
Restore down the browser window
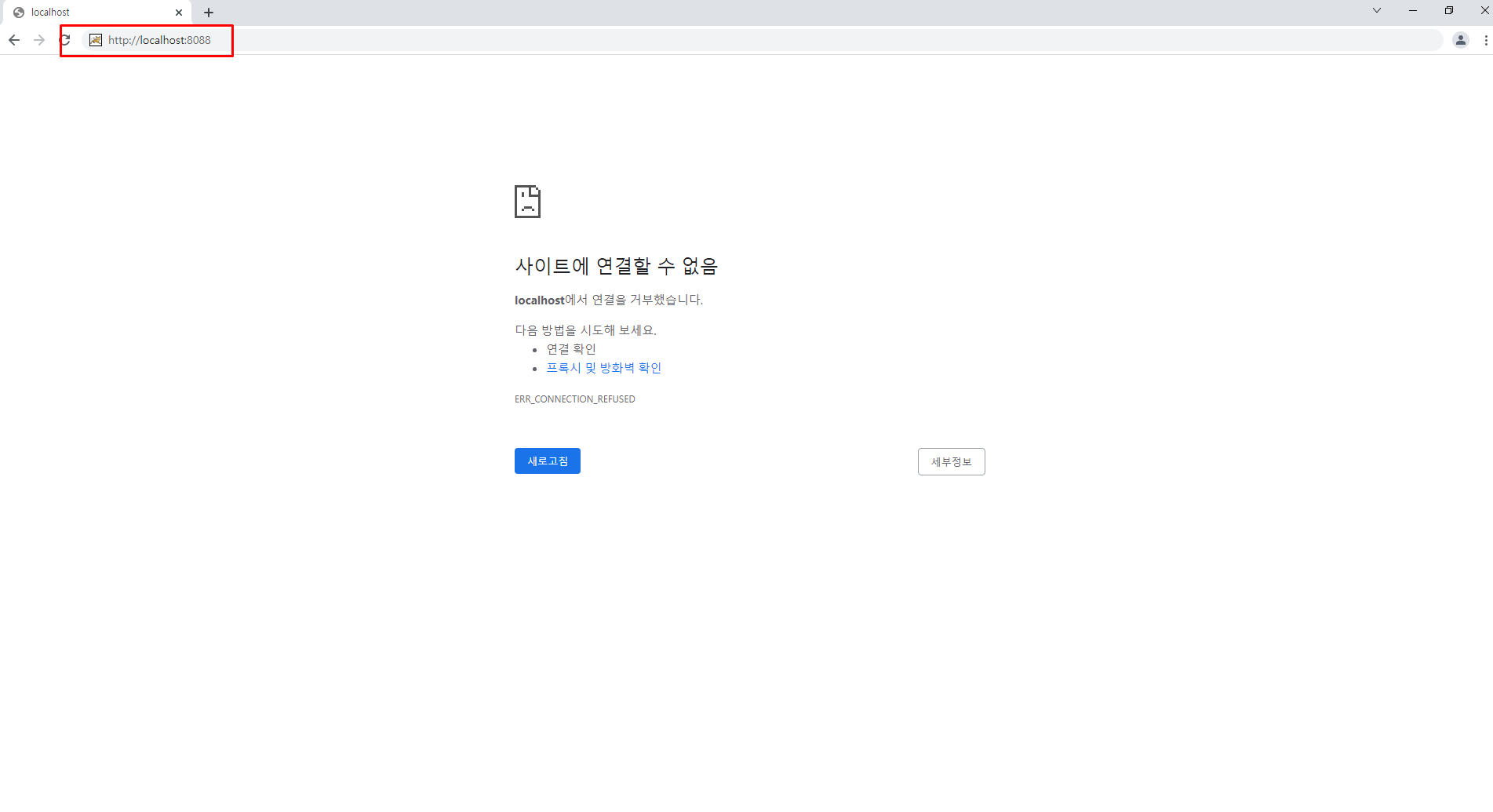pos(1449,10)
